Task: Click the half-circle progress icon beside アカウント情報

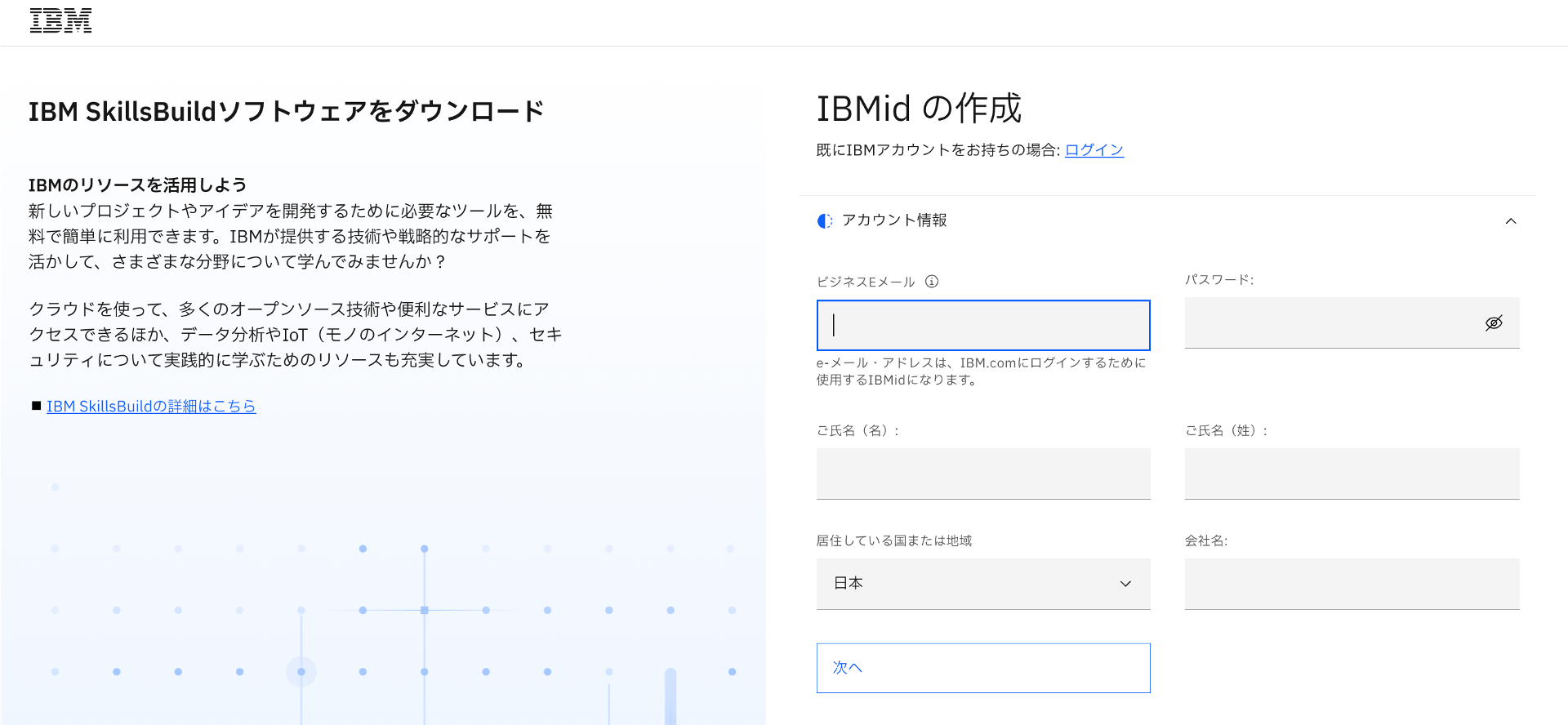Action: tap(825, 220)
